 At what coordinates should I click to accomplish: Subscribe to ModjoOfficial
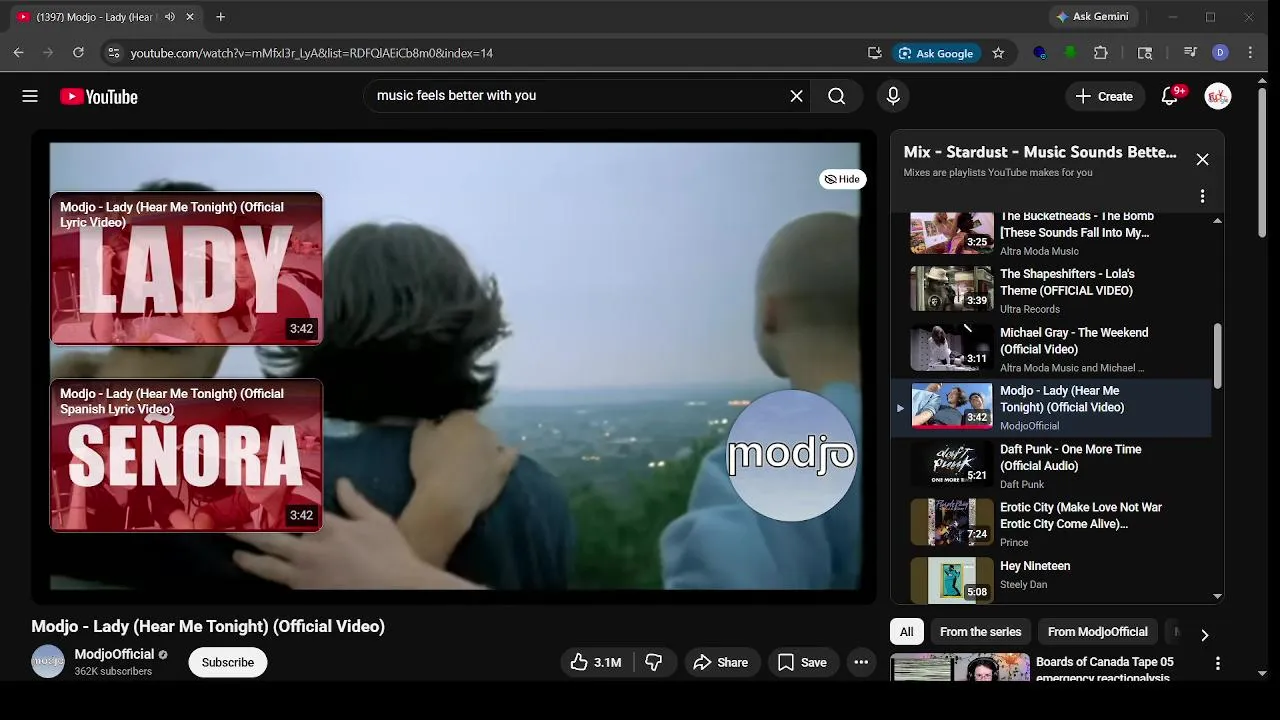tap(228, 662)
